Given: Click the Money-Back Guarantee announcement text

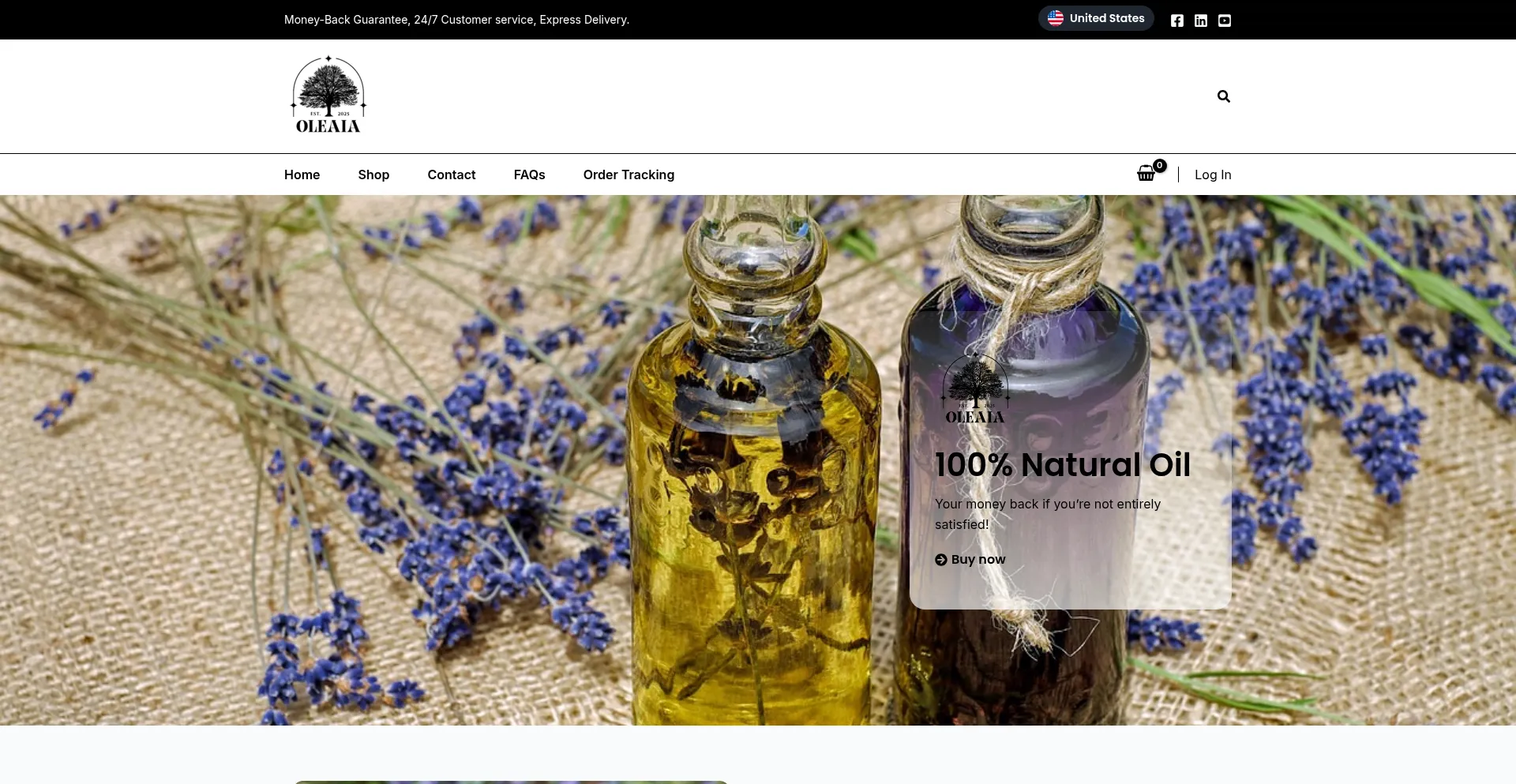Looking at the screenshot, I should (x=456, y=20).
